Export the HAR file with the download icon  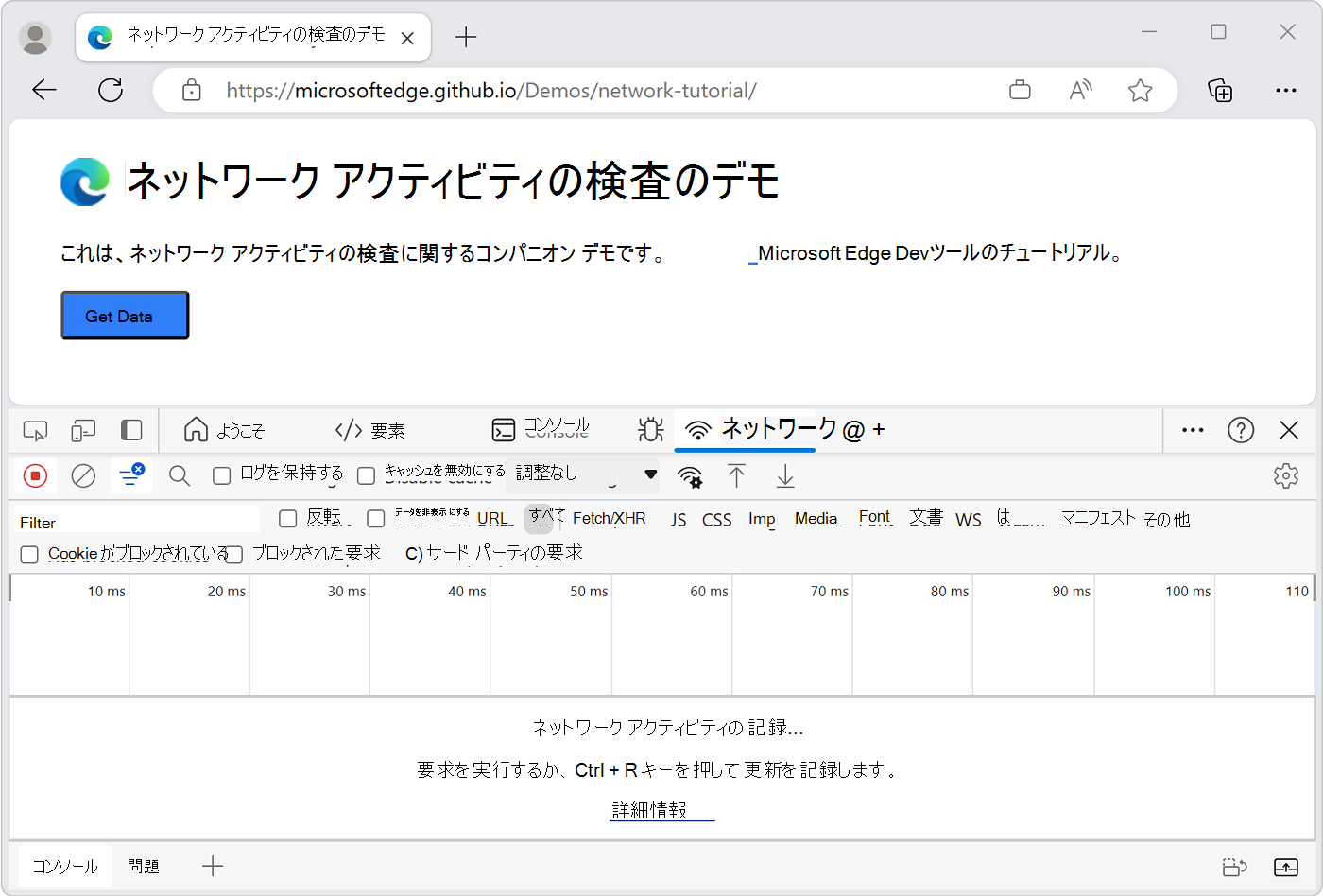(784, 477)
